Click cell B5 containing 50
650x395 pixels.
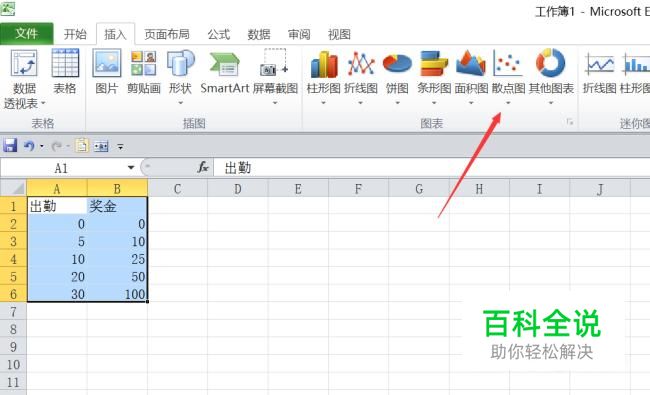[117, 276]
